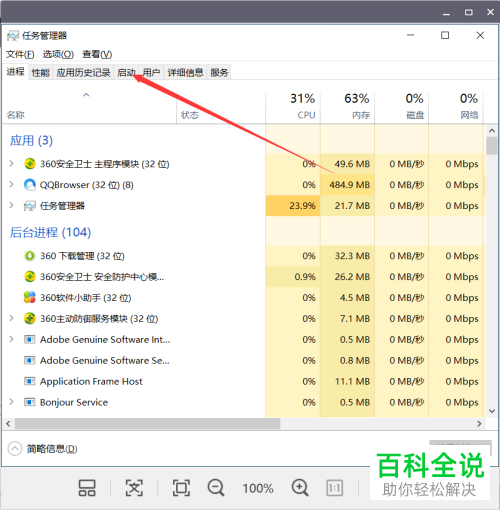Screen dimensions: 500x510
Task: Open the 应用历史记录 tab
Action: coord(83,72)
